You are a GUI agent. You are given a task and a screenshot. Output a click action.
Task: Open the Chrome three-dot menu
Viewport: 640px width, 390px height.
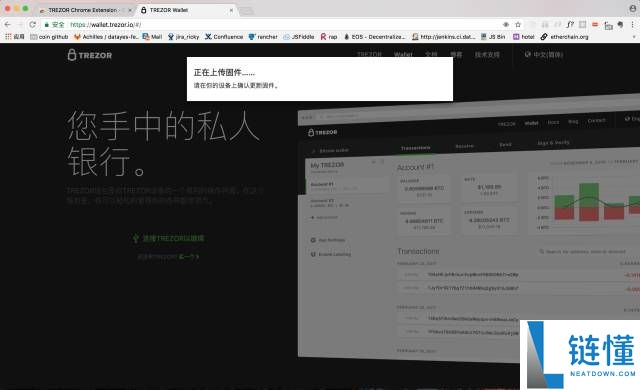click(633, 25)
